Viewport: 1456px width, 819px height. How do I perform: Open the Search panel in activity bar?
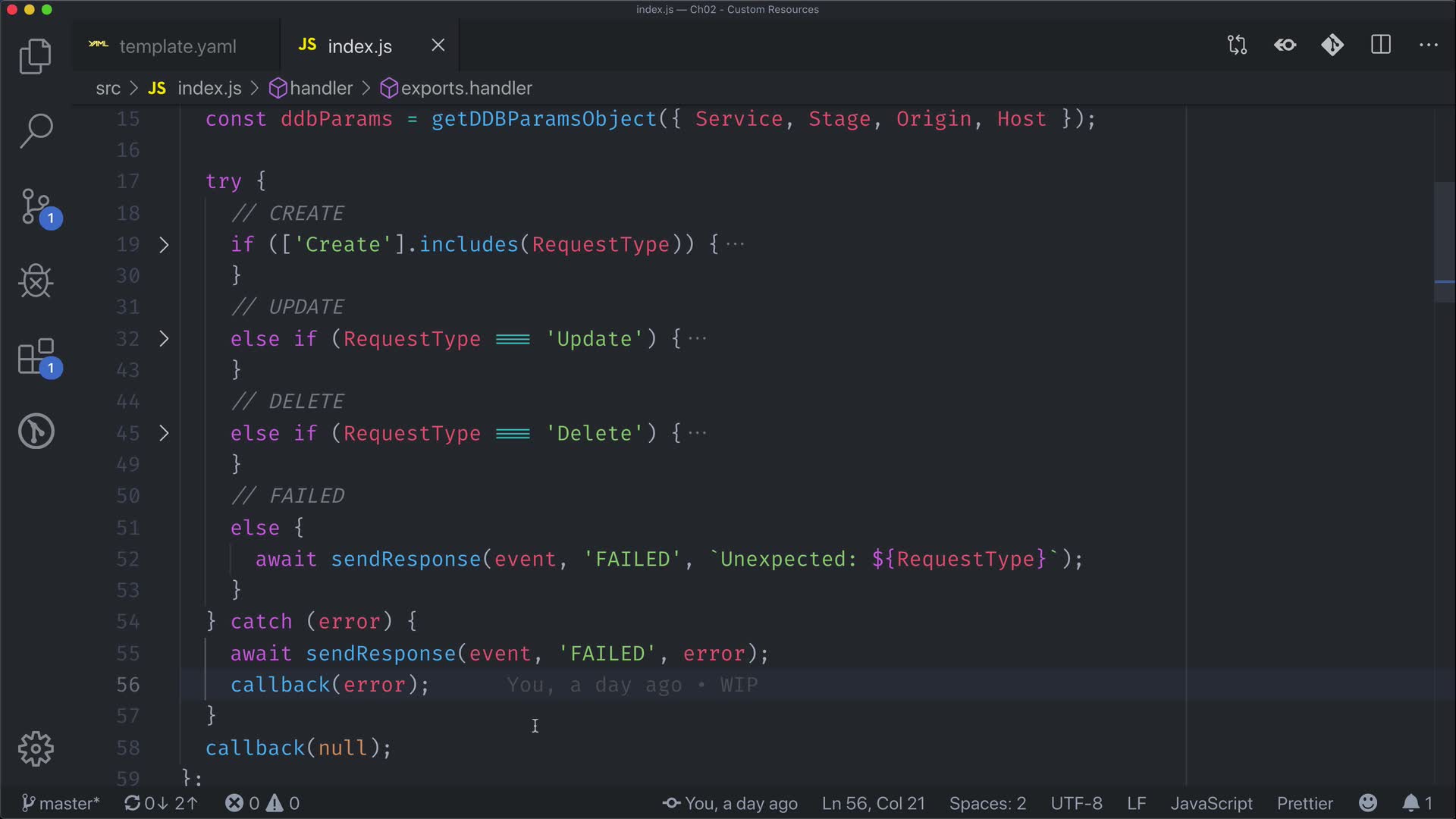[35, 130]
